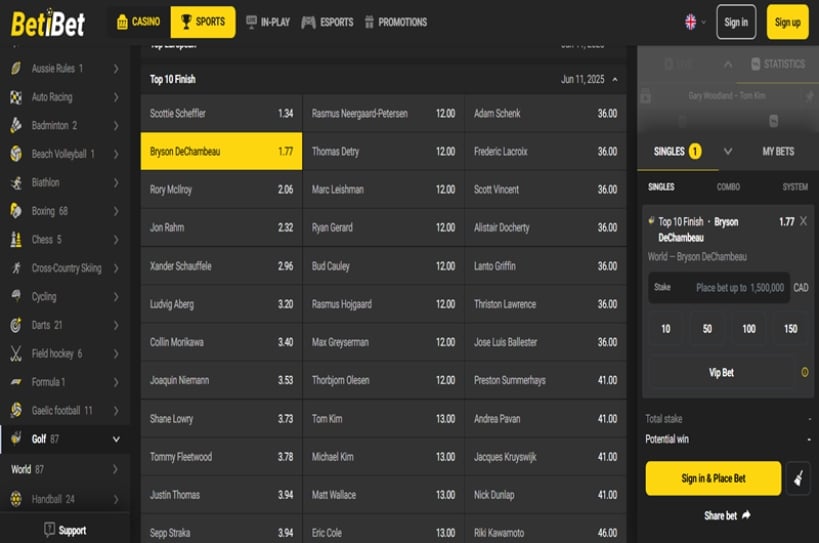
Task: Click the Auto Racing checkered flag icon
Action: pos(16,97)
